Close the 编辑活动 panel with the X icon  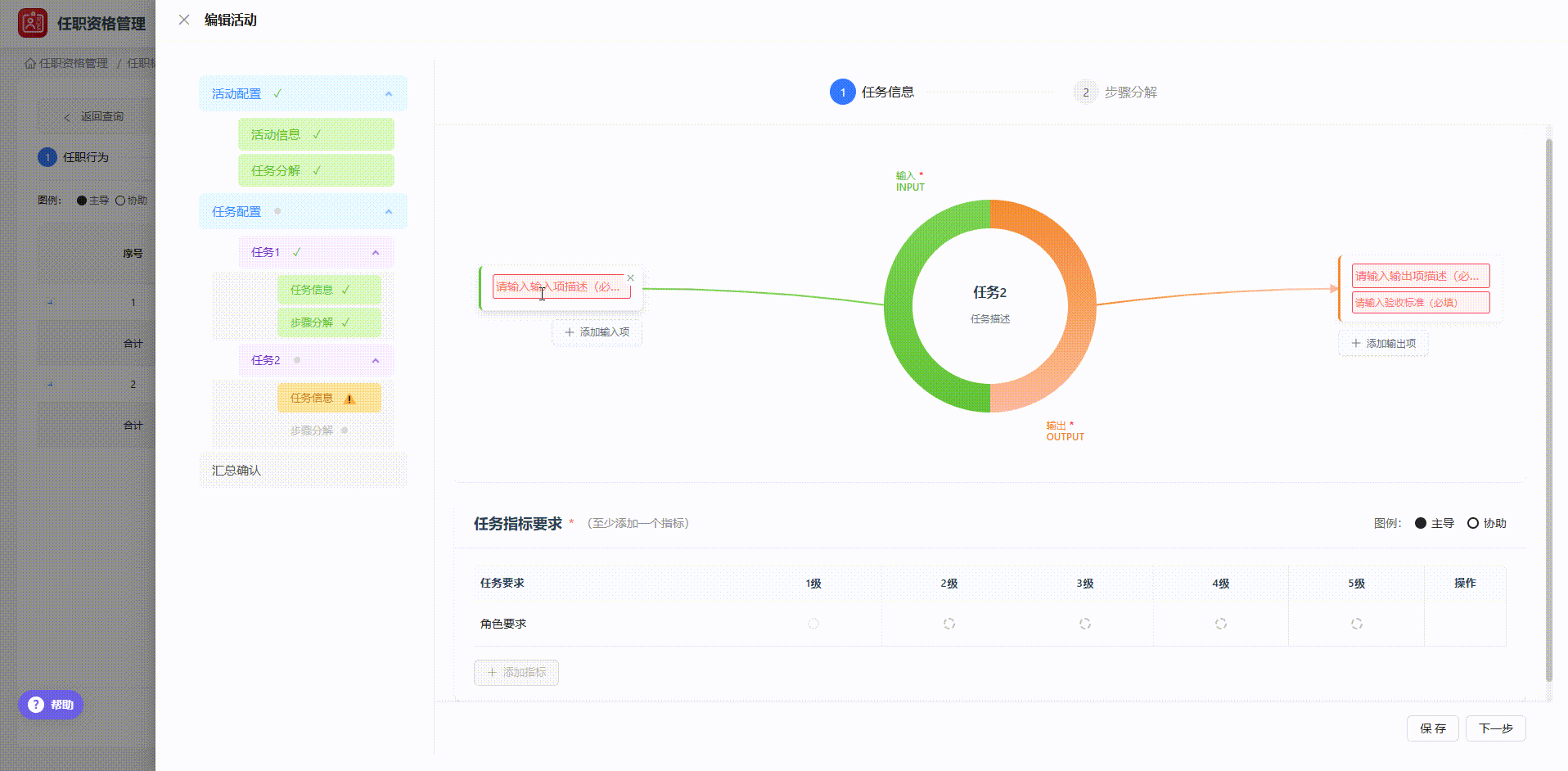pyautogui.click(x=184, y=20)
